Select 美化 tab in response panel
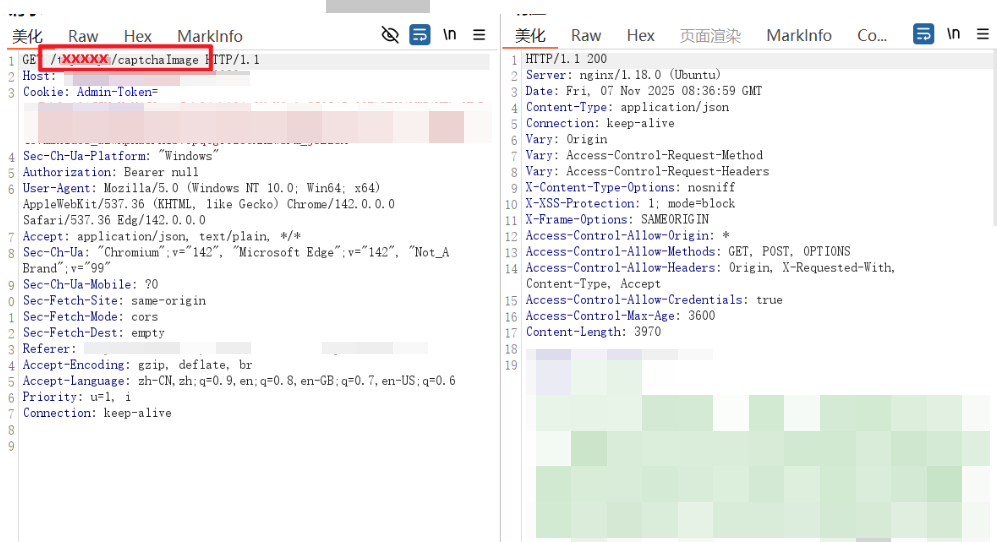997x542 pixels. pyautogui.click(x=530, y=36)
